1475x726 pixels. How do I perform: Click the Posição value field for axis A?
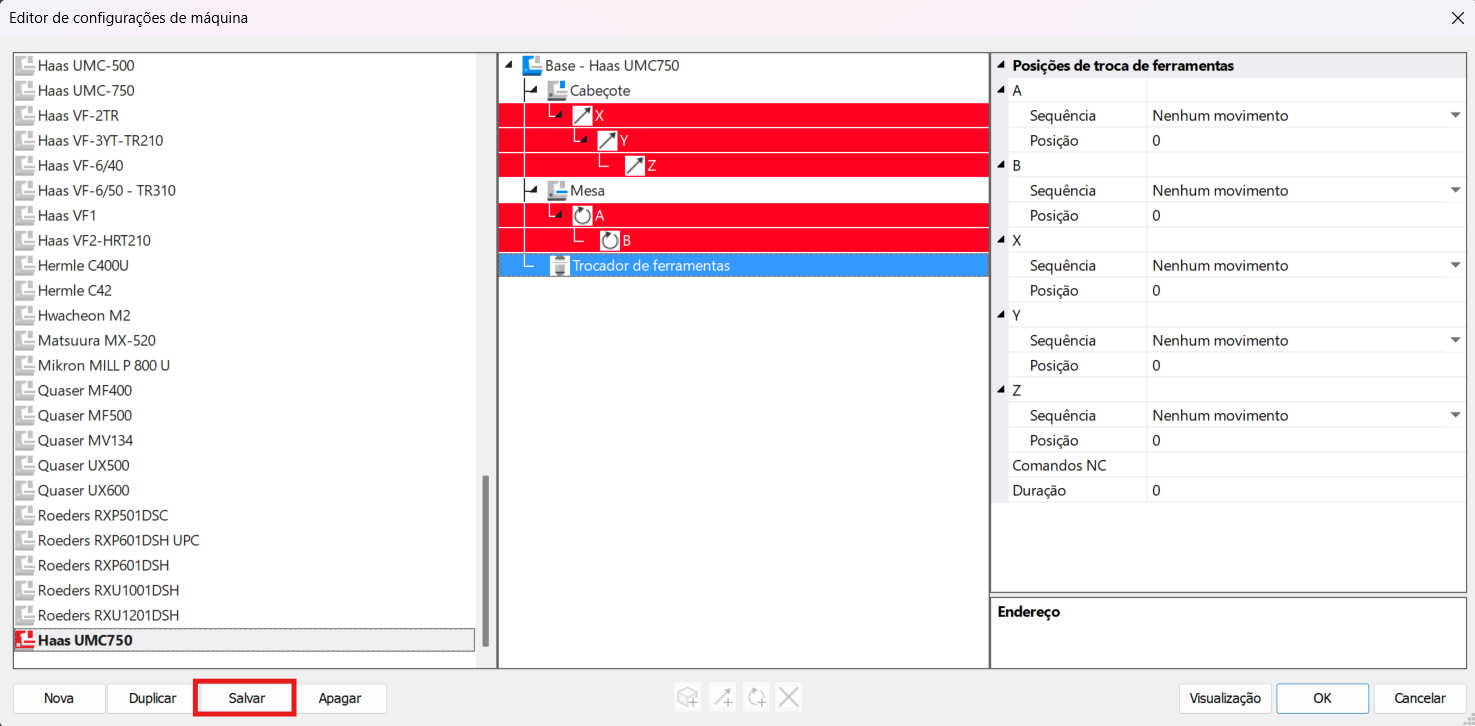[x=1306, y=140]
